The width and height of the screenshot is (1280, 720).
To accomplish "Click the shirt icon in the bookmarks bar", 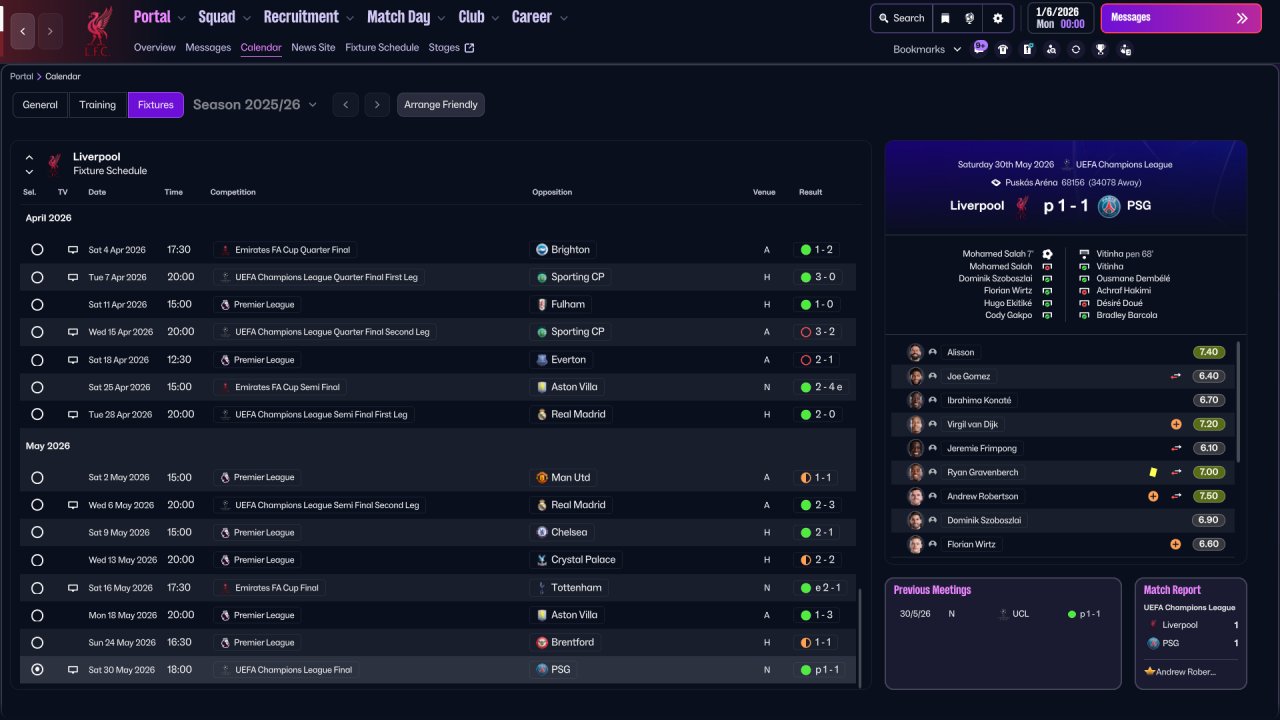I will pos(1003,49).
